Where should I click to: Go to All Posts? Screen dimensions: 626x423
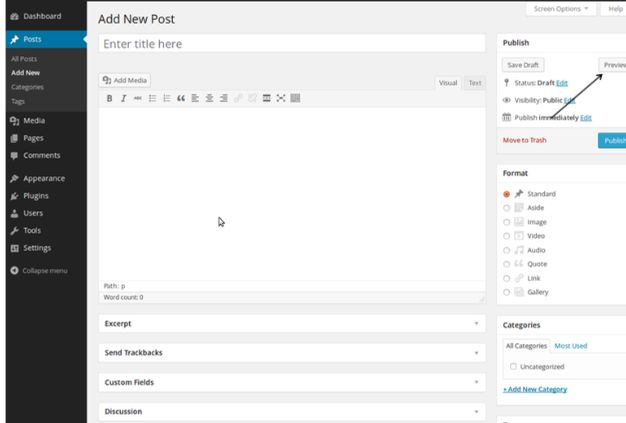(x=24, y=59)
